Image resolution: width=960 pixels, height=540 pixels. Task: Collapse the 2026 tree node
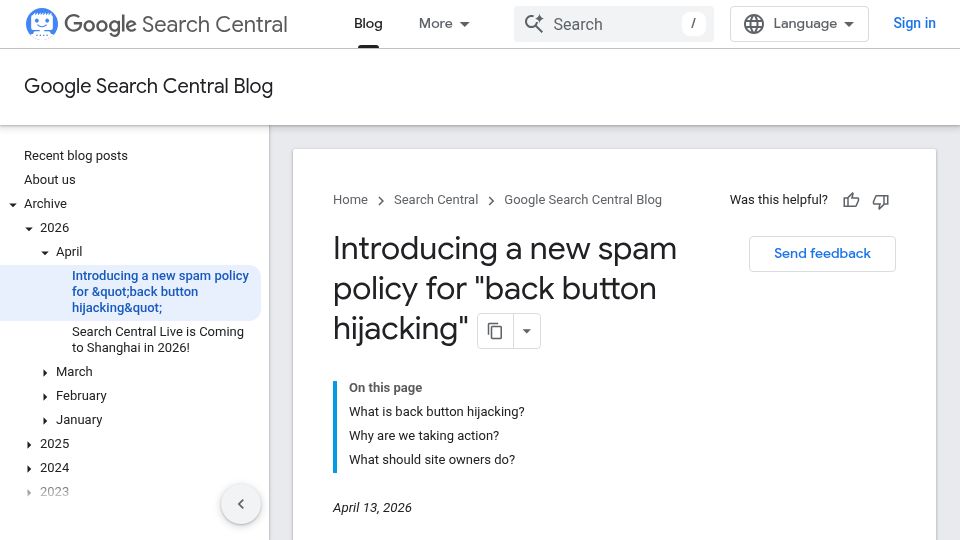(x=29, y=228)
